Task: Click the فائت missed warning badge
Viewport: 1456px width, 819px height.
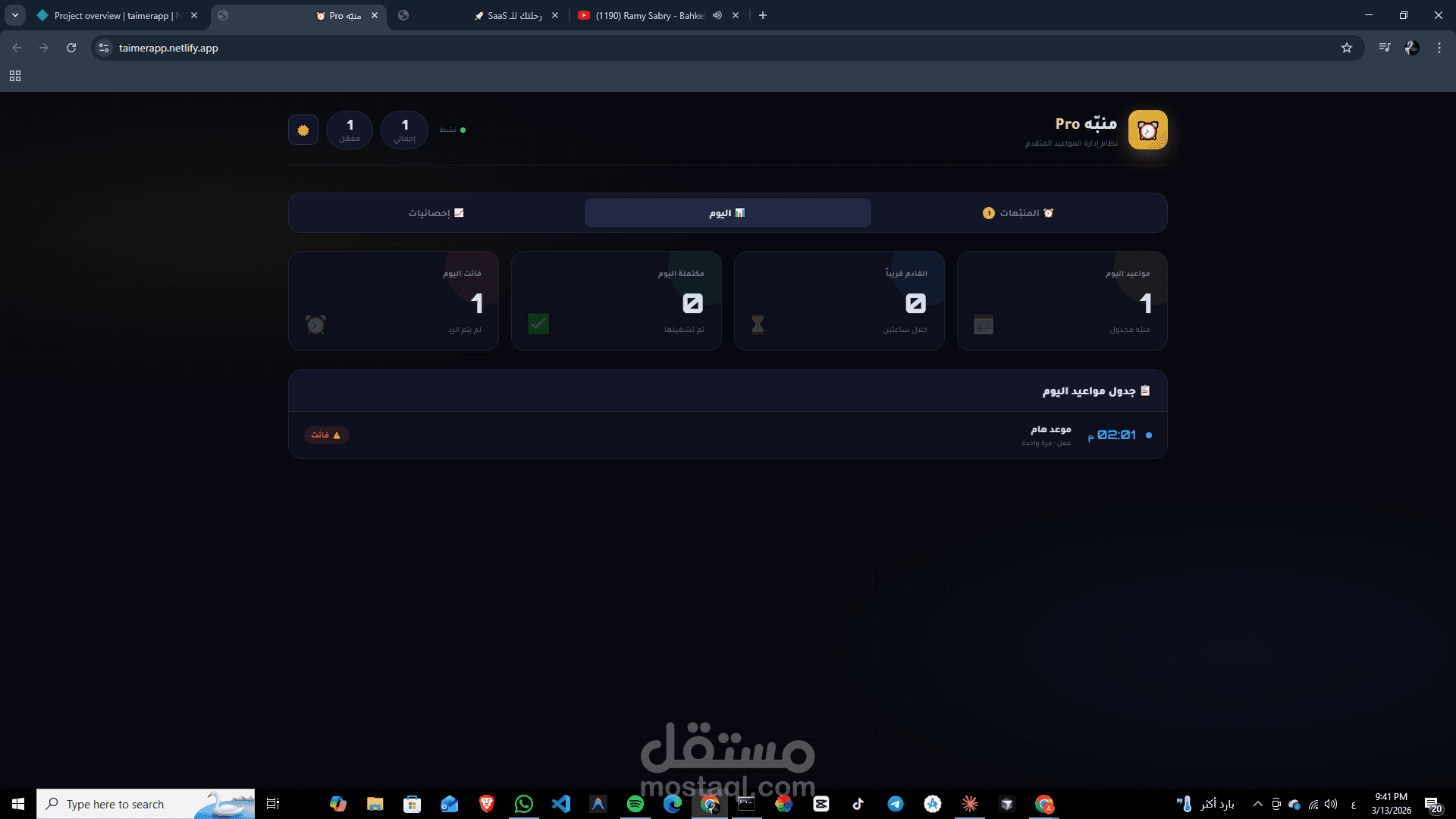Action: pos(326,435)
